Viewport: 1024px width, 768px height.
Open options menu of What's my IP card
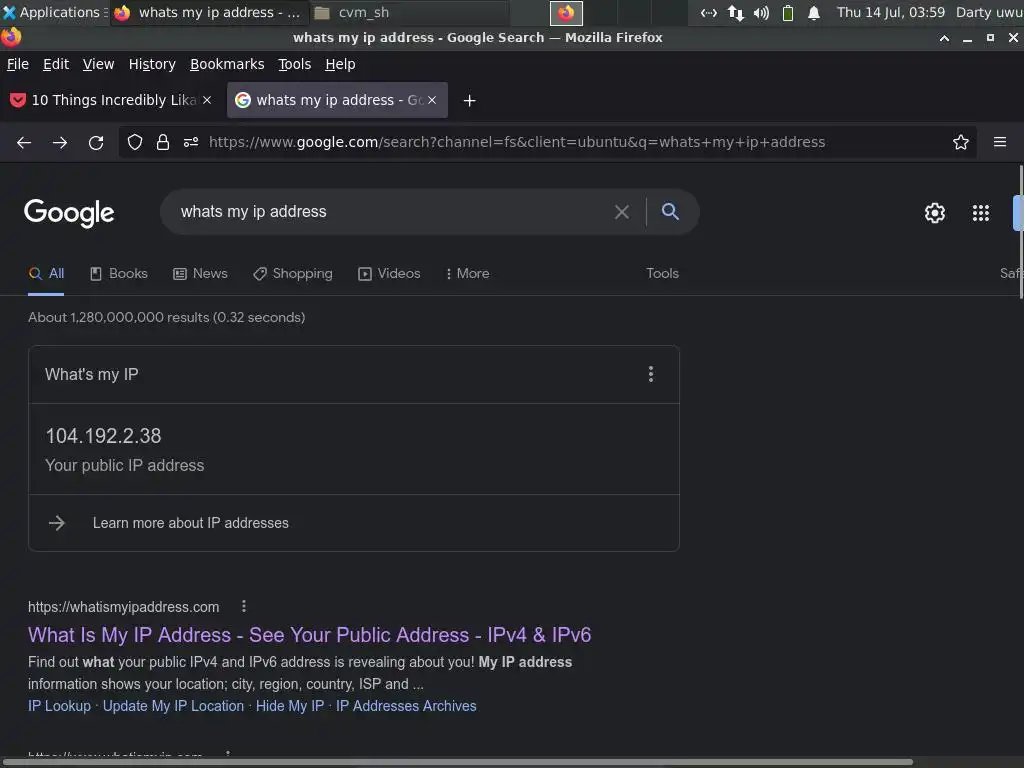(x=650, y=374)
